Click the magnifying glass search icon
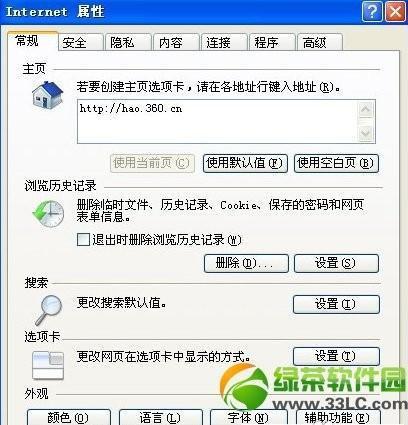408x425 pixels. click(x=49, y=310)
